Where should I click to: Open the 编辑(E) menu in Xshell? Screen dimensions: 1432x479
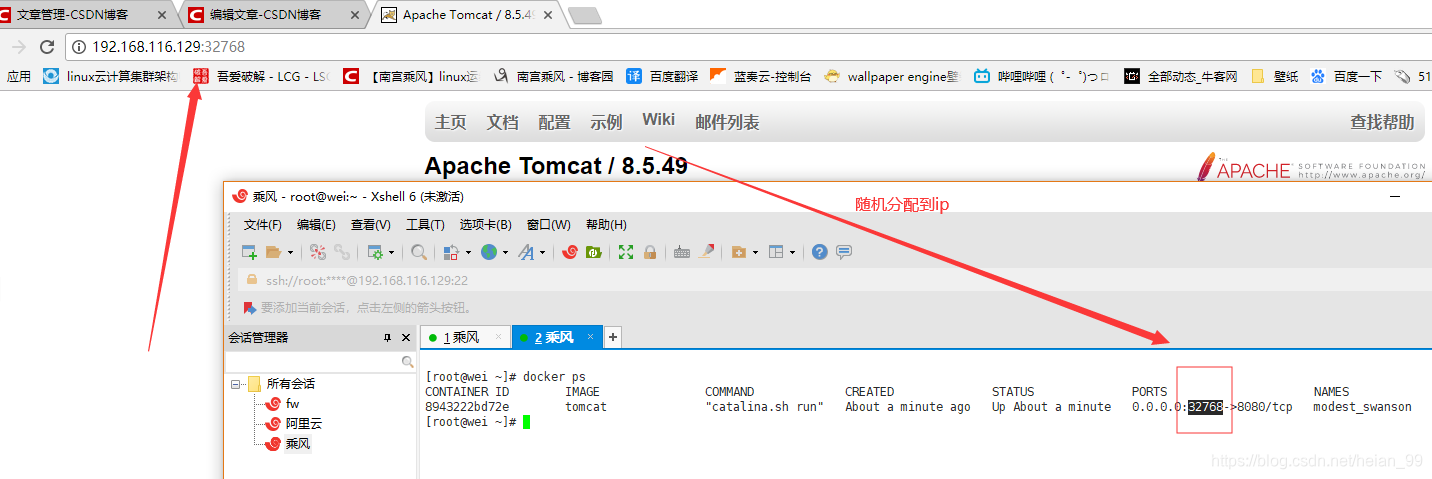pyautogui.click(x=316, y=224)
